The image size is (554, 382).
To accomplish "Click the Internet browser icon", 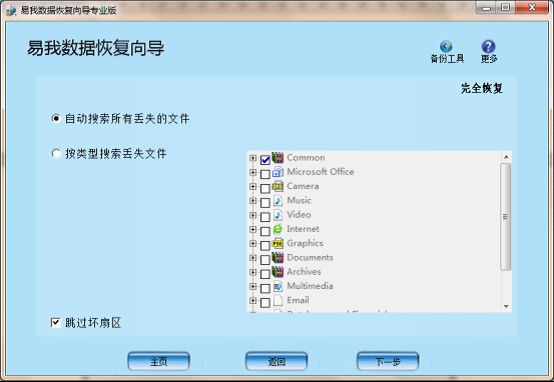I will [x=278, y=229].
